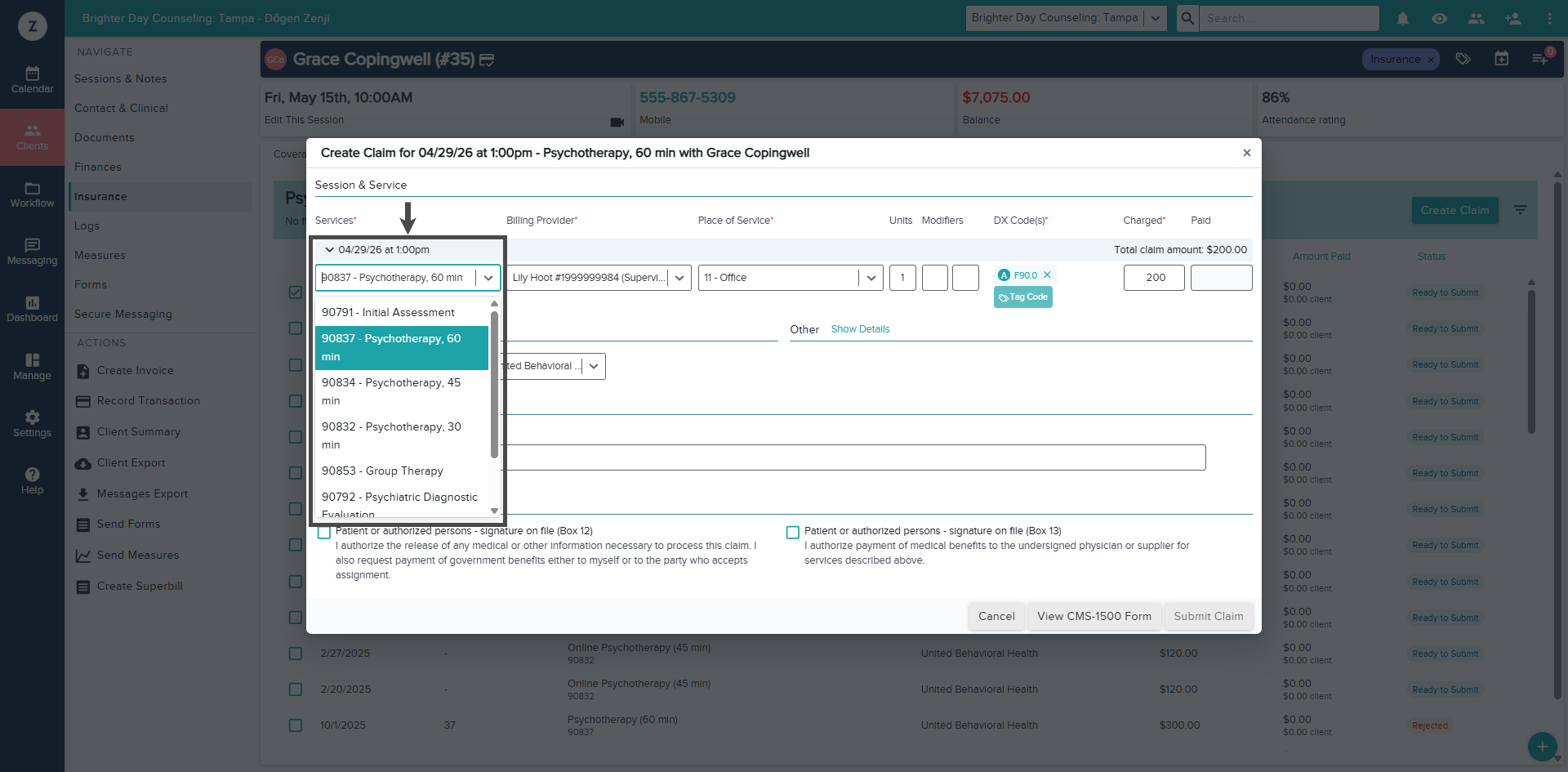Viewport: 1568px width, 772px height.
Task: Select the 2/27/2025 claim row checkbox
Action: [296, 654]
